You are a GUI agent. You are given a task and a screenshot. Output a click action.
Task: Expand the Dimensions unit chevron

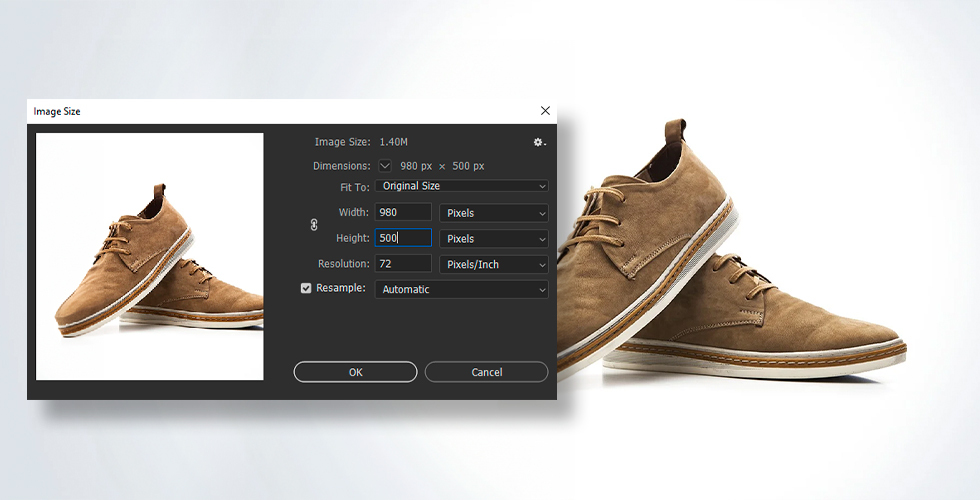[x=385, y=166]
